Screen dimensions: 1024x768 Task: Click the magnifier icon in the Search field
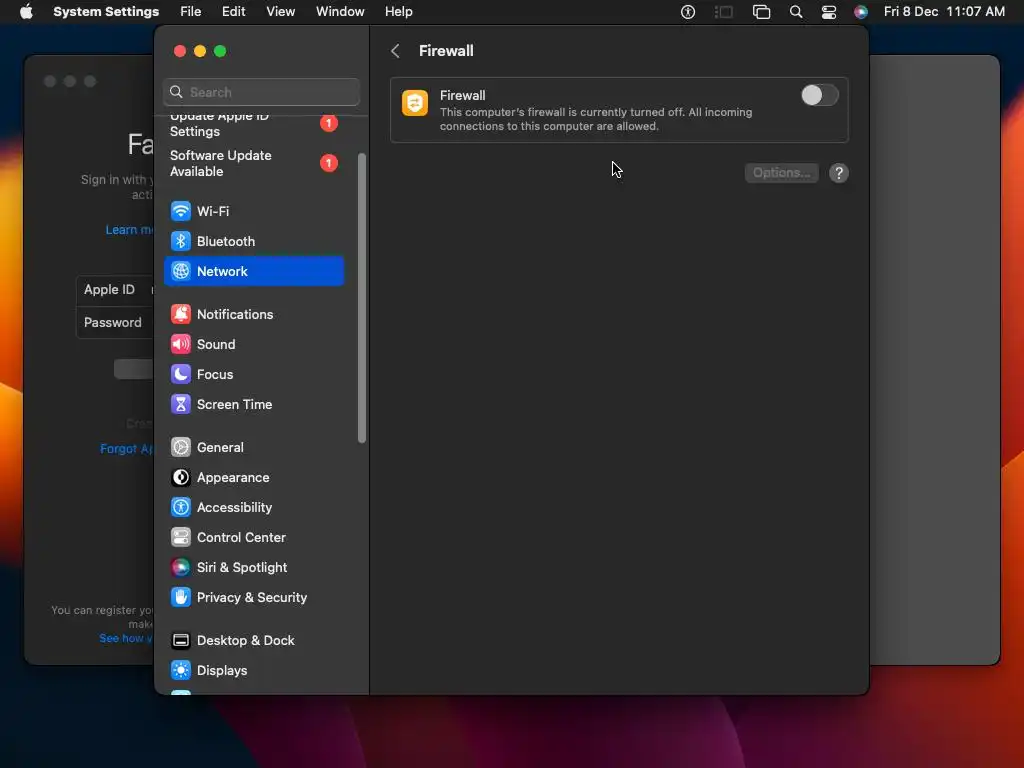[176, 92]
